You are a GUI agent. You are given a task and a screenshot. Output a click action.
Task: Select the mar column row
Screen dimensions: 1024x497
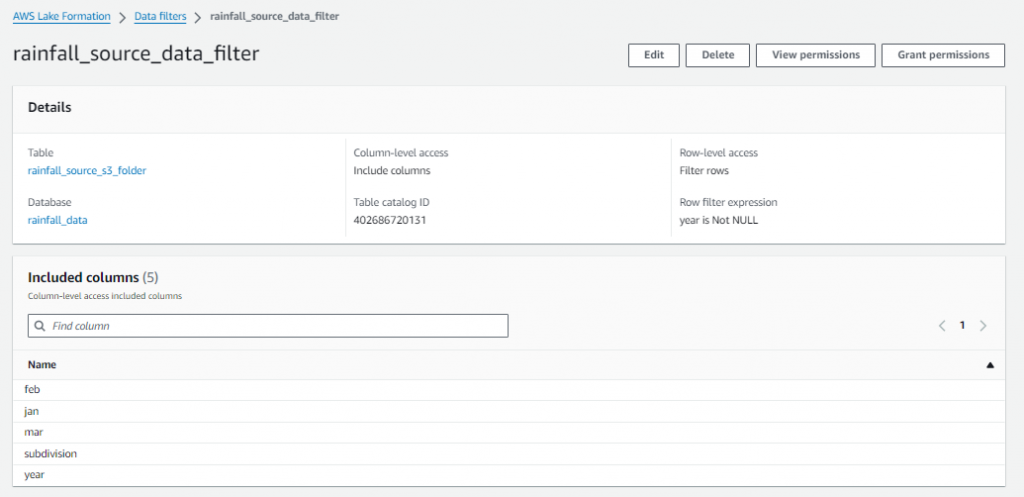click(x=33, y=432)
